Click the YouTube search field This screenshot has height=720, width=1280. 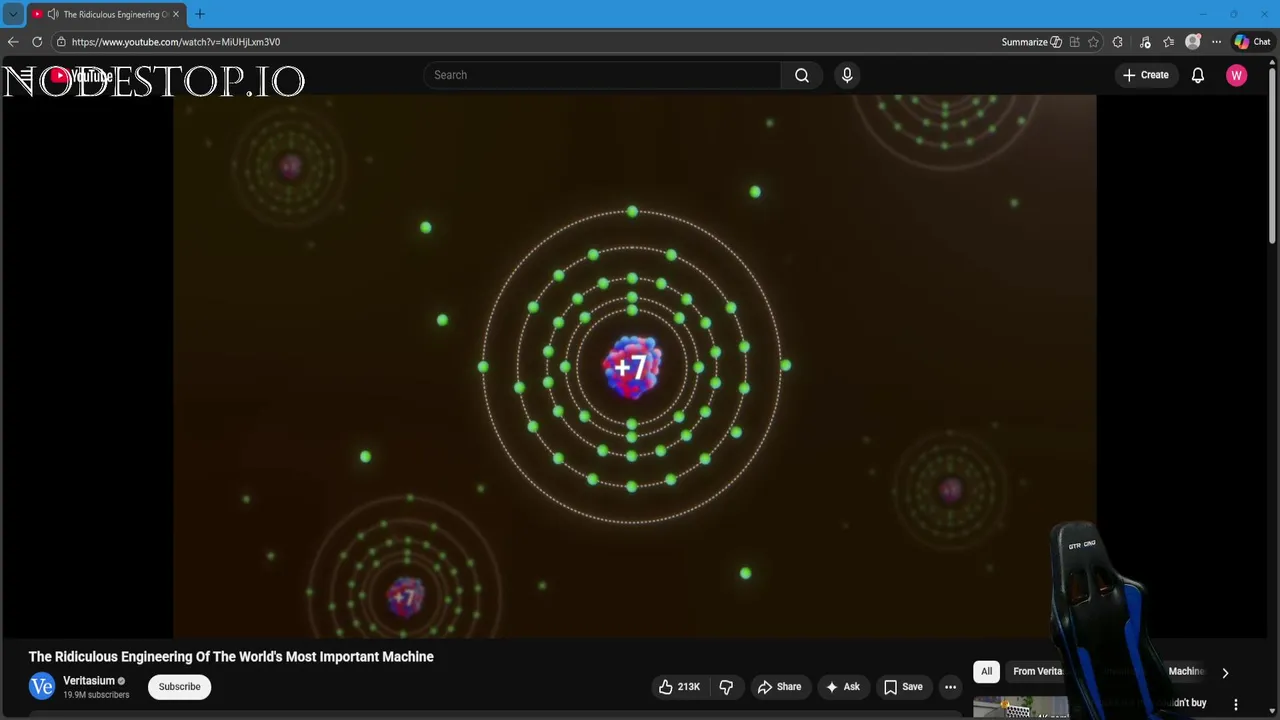tap(602, 75)
